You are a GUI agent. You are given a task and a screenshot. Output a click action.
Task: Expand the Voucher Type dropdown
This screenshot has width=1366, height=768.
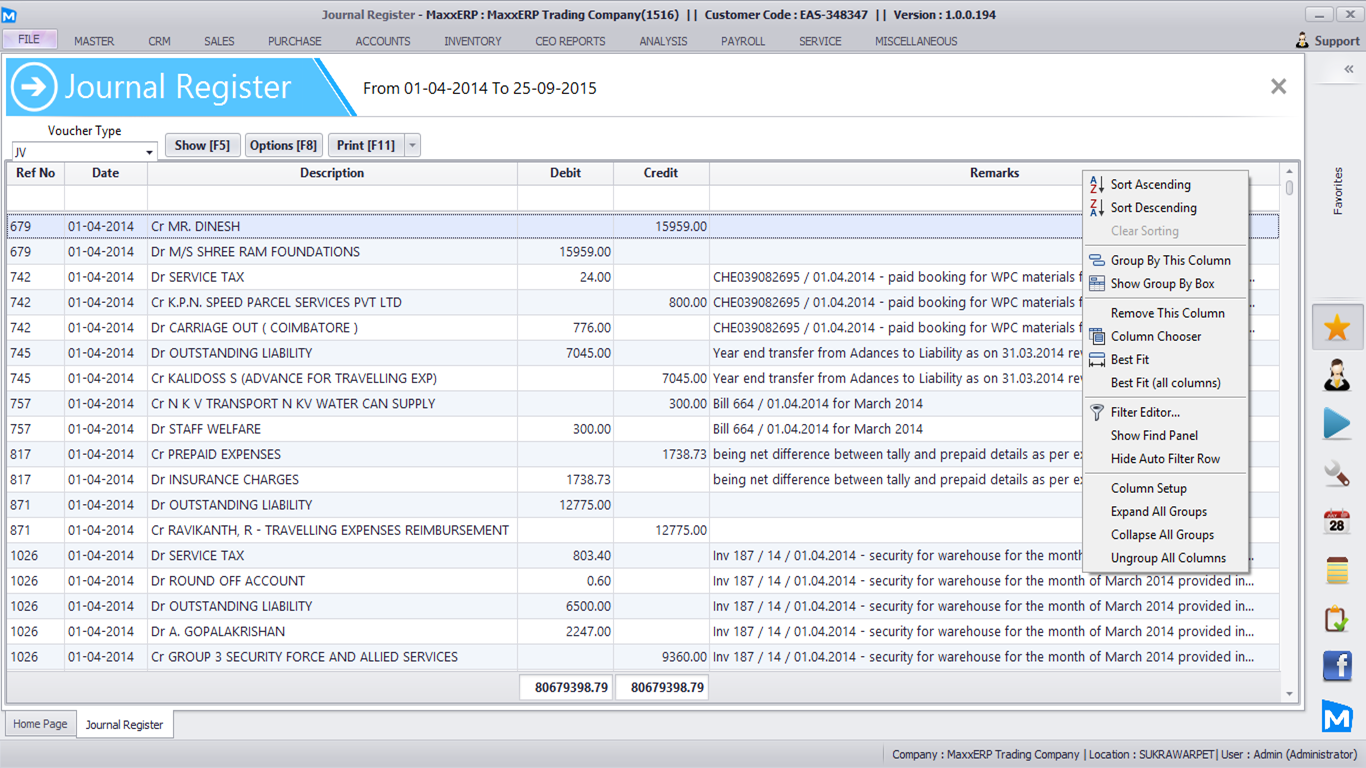[x=149, y=153]
